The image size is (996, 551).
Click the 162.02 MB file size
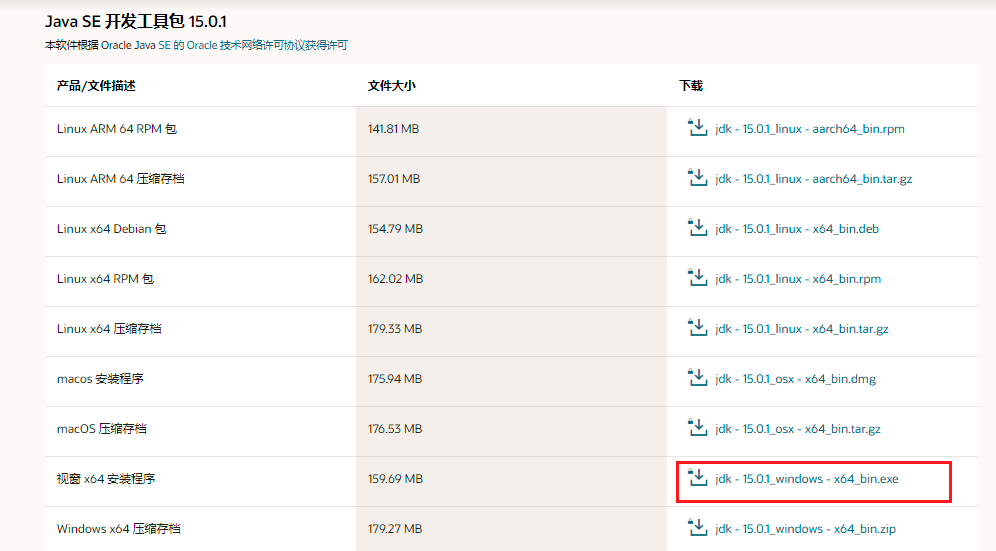(x=395, y=279)
